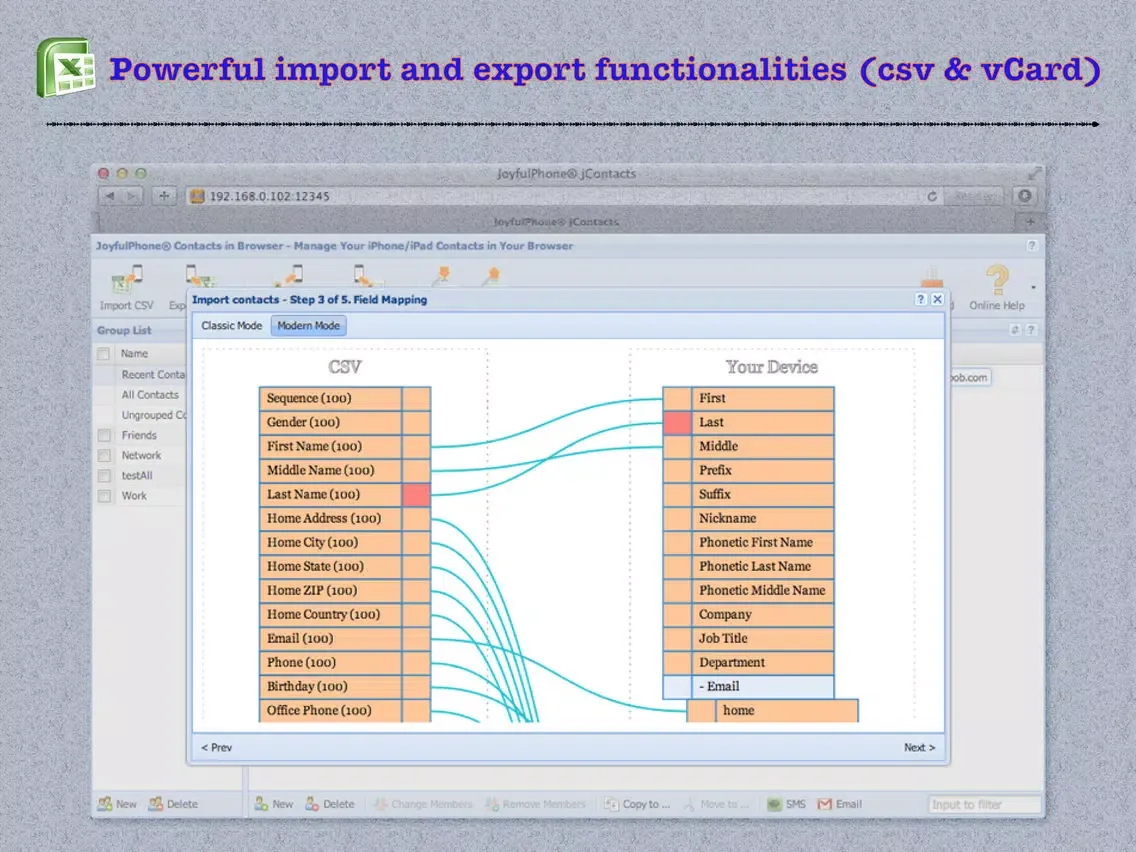The height and width of the screenshot is (852, 1136).
Task: Click Delete contact button beside Change Members
Action: [330, 803]
